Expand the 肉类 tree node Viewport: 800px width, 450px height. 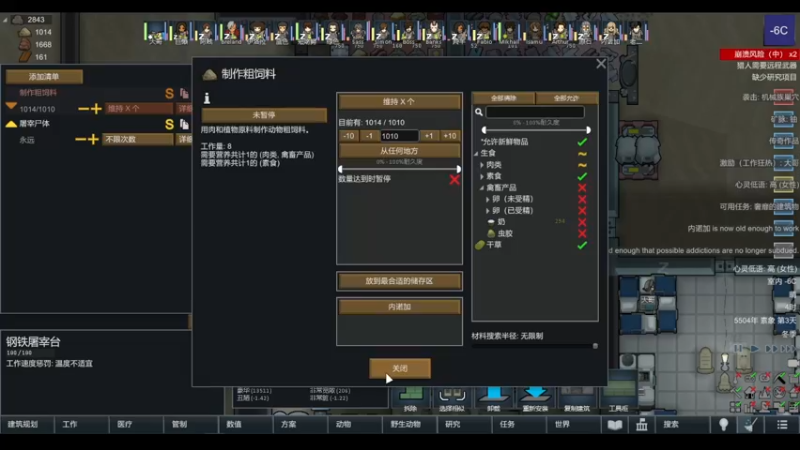[482, 165]
